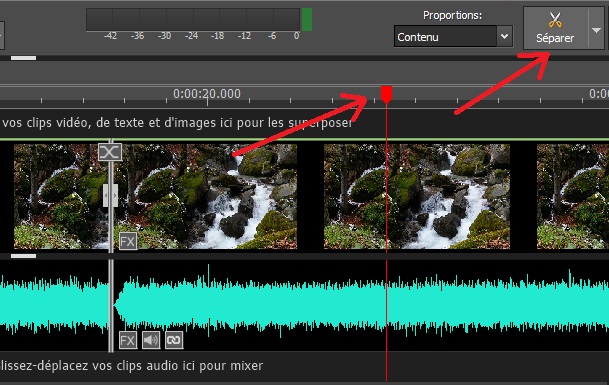Click the Séparer scissors button
Viewport: 609px width, 385px height.
[555, 28]
